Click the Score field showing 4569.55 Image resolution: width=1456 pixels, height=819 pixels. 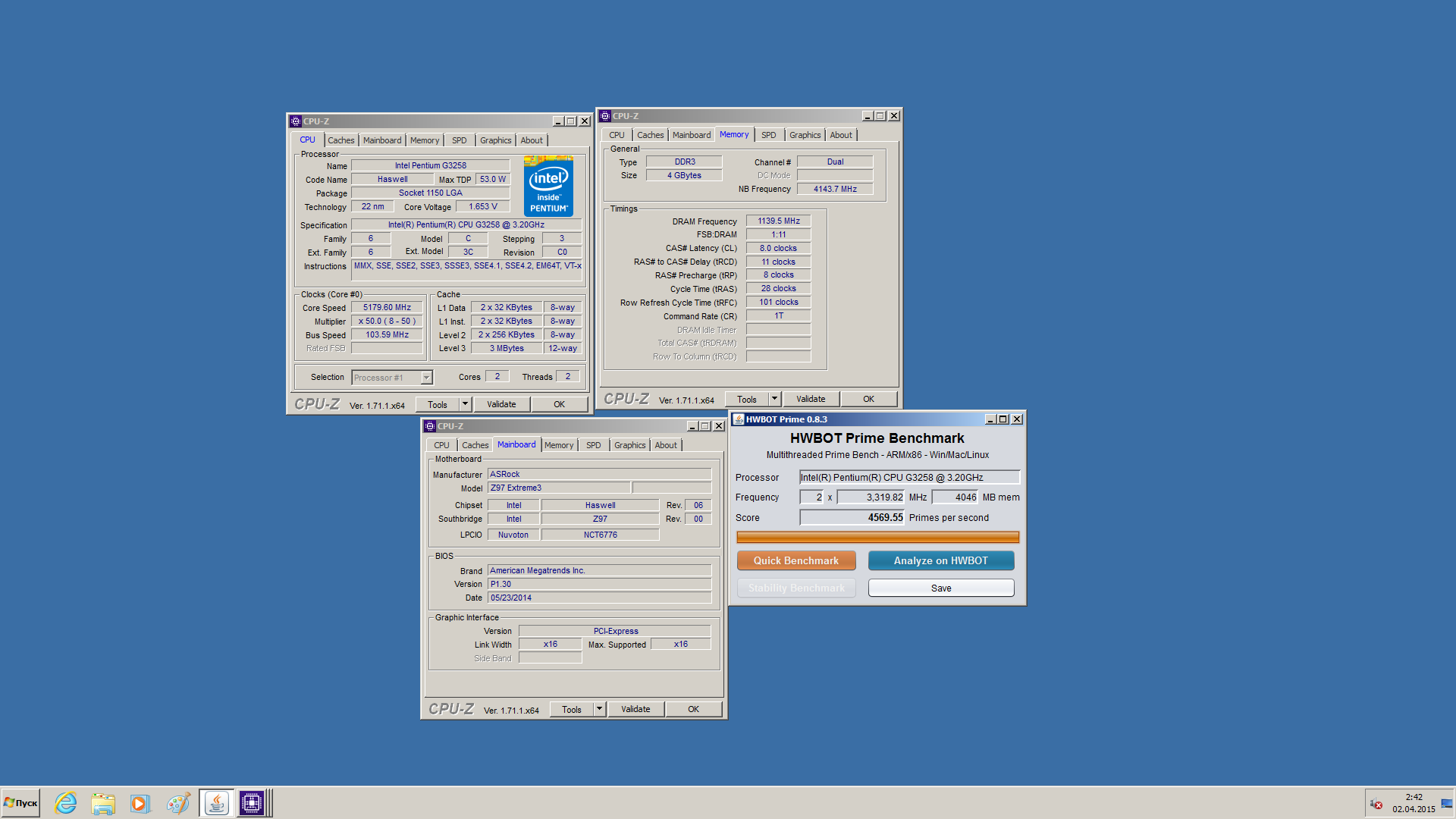click(852, 517)
